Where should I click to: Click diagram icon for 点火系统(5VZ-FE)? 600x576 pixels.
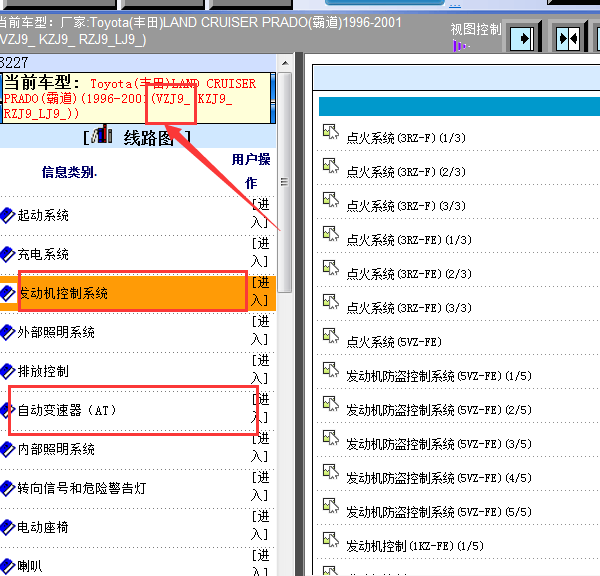coord(331,336)
